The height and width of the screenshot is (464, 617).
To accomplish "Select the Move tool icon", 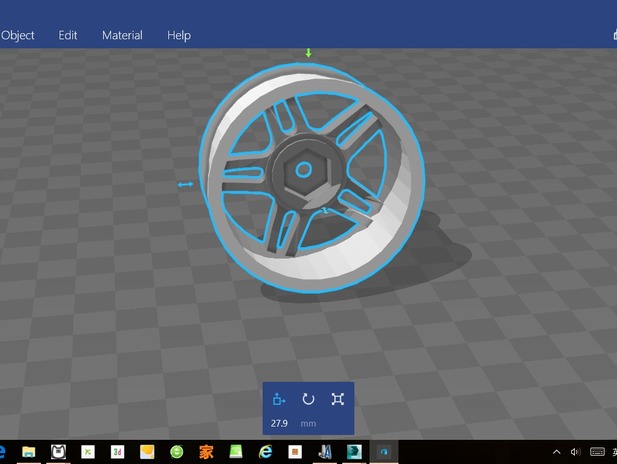I will point(279,399).
